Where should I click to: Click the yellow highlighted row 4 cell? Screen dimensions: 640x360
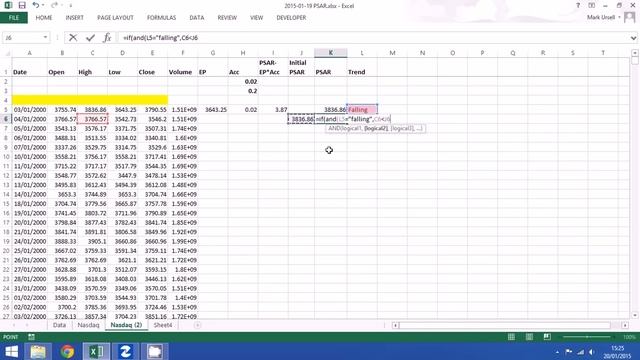point(90,100)
